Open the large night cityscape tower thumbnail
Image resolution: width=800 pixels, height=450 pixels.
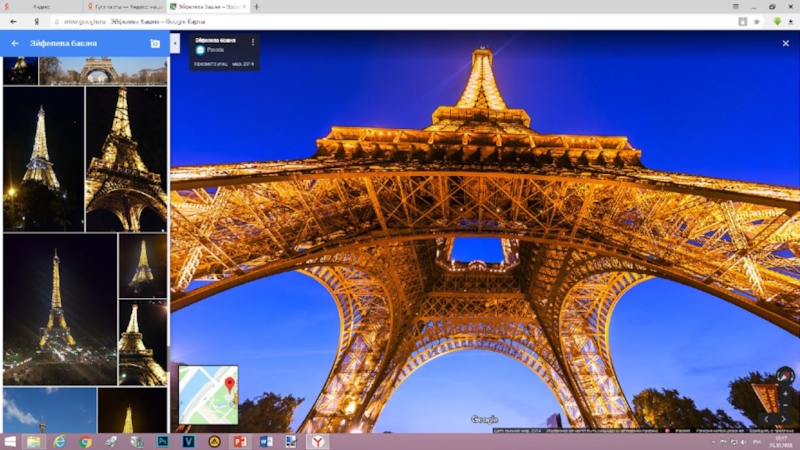point(60,309)
